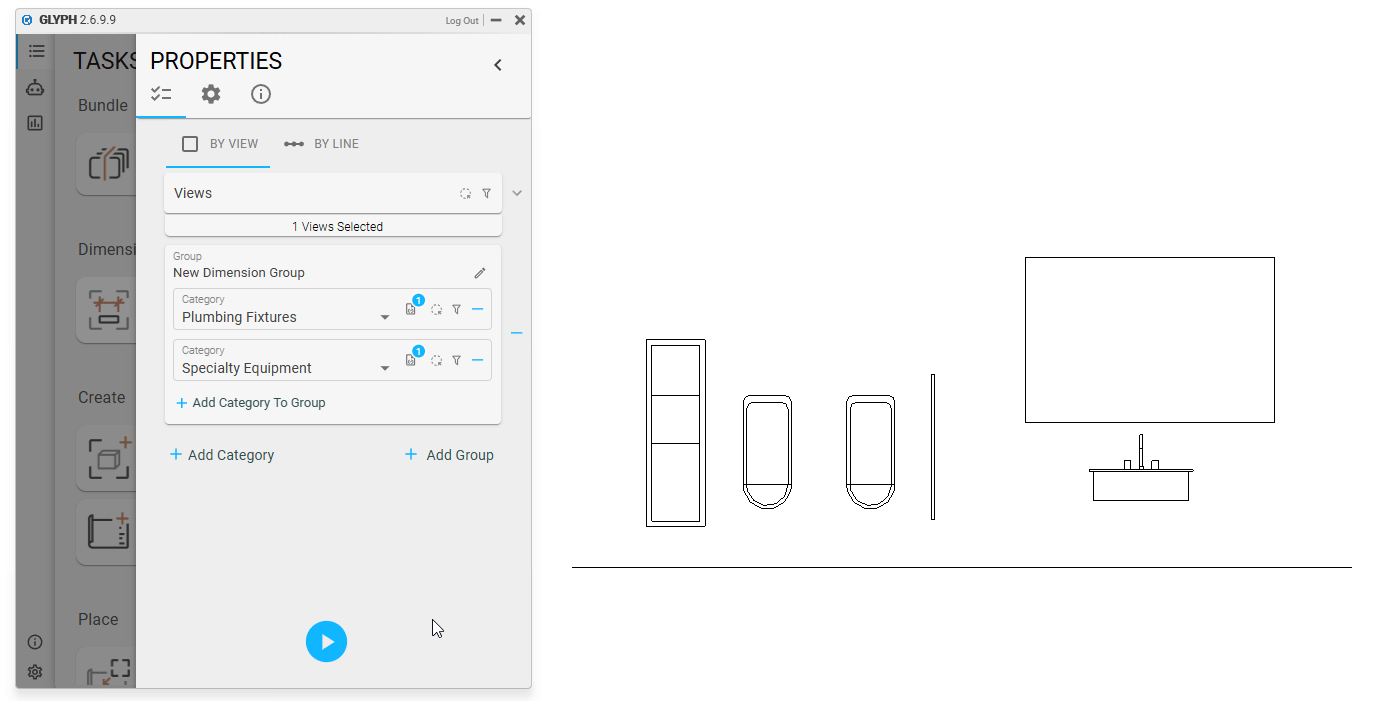Click Add Category To Group
Image resolution: width=1386 pixels, height=701 pixels.
(251, 403)
